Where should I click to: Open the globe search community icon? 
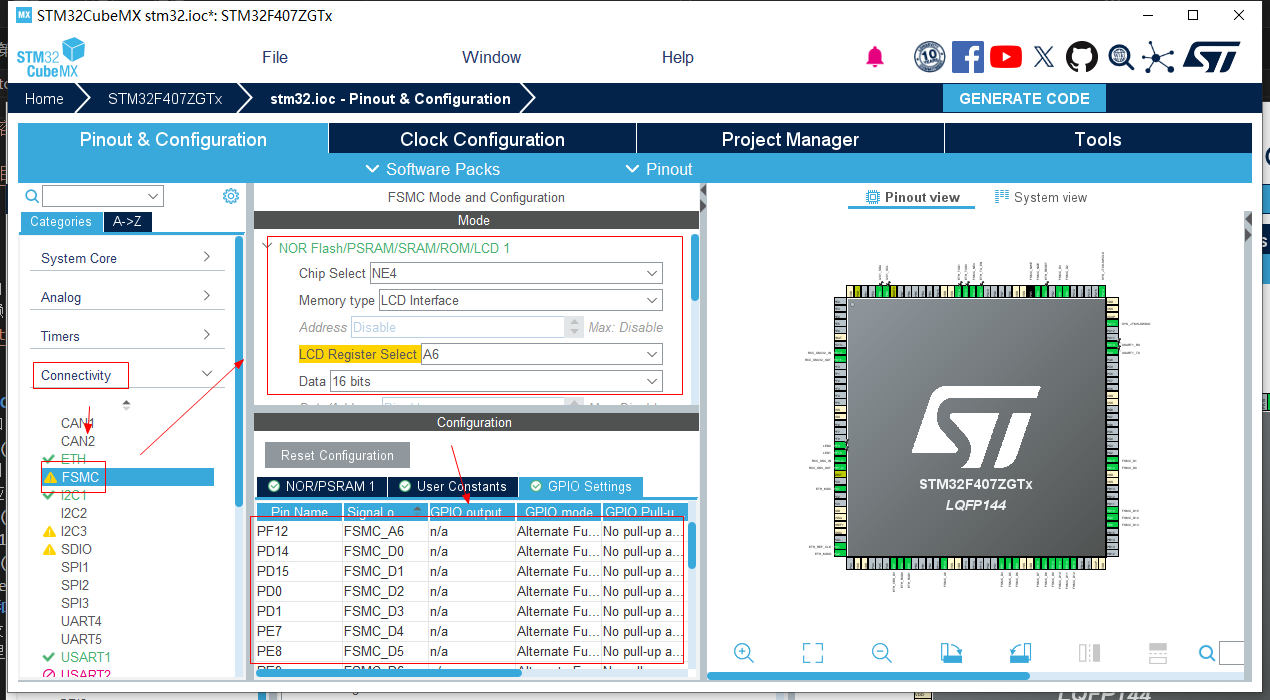1120,57
